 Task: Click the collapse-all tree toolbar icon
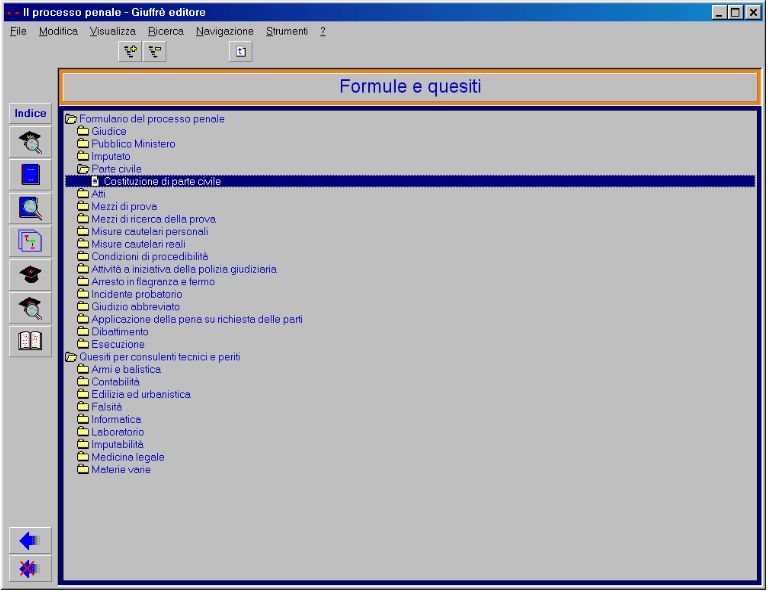[155, 51]
